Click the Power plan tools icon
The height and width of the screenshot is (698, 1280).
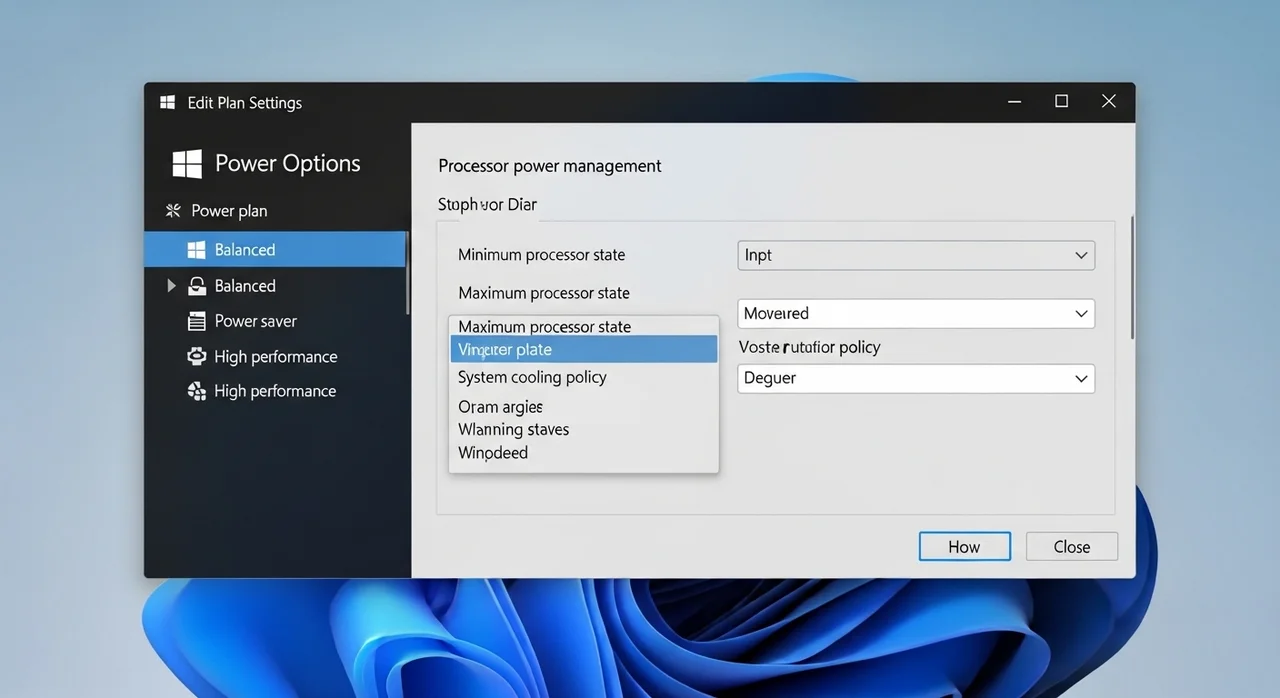tap(173, 211)
